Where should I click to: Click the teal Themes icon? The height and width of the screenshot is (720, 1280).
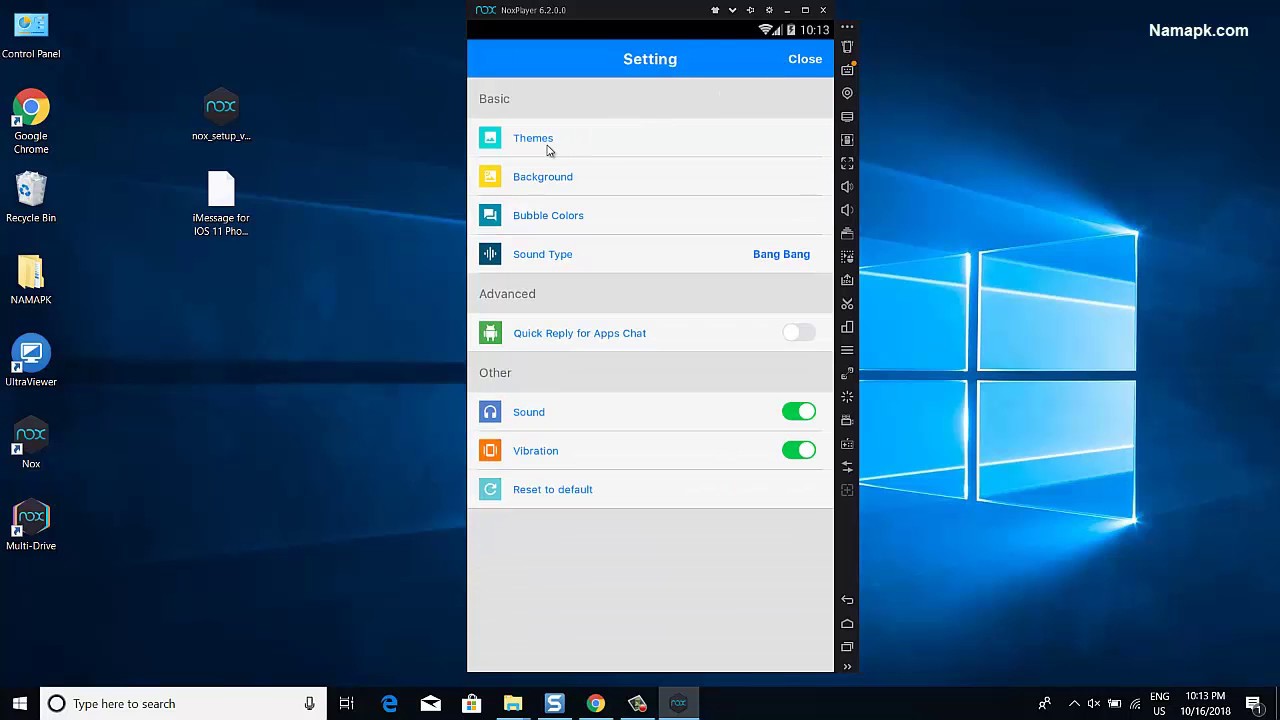[x=490, y=138]
